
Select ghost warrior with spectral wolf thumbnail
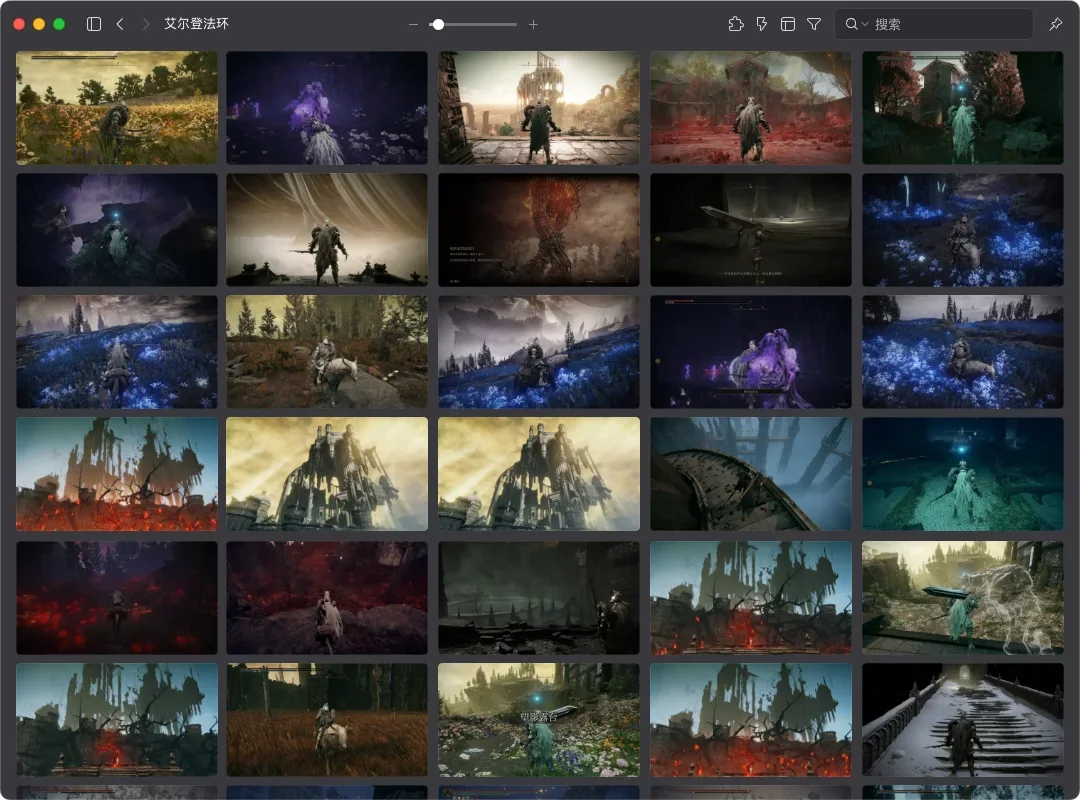963,597
